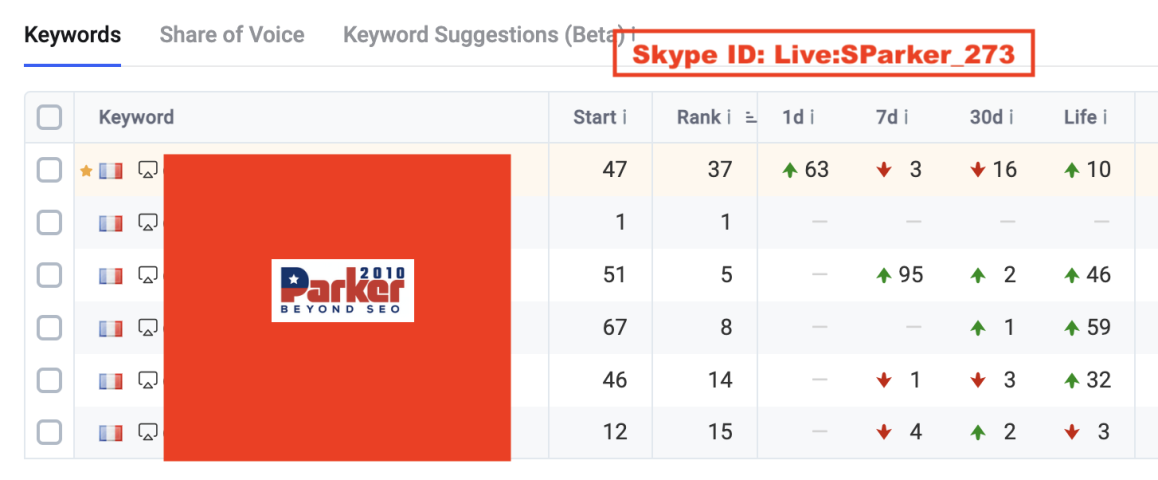1158x480 pixels.
Task: Click the Parker Beyond SEO logo
Action: (343, 290)
